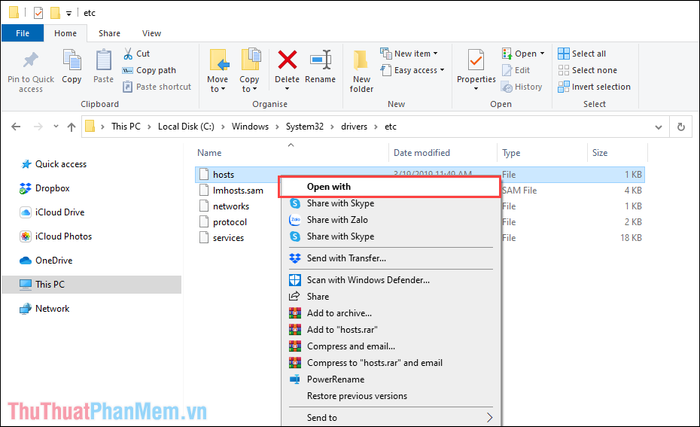Click Invert selection
This screenshot has height=427, width=700.
pos(594,87)
